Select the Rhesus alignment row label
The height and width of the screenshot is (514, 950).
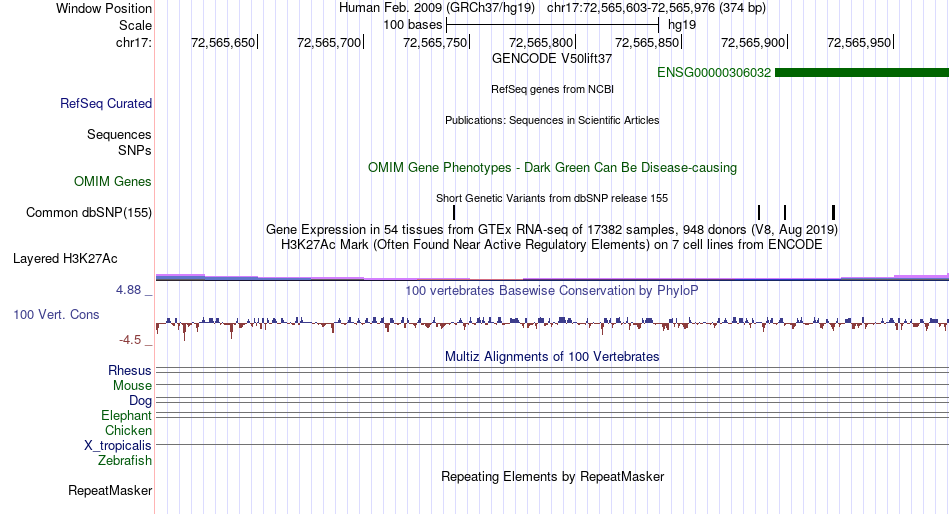pos(130,370)
